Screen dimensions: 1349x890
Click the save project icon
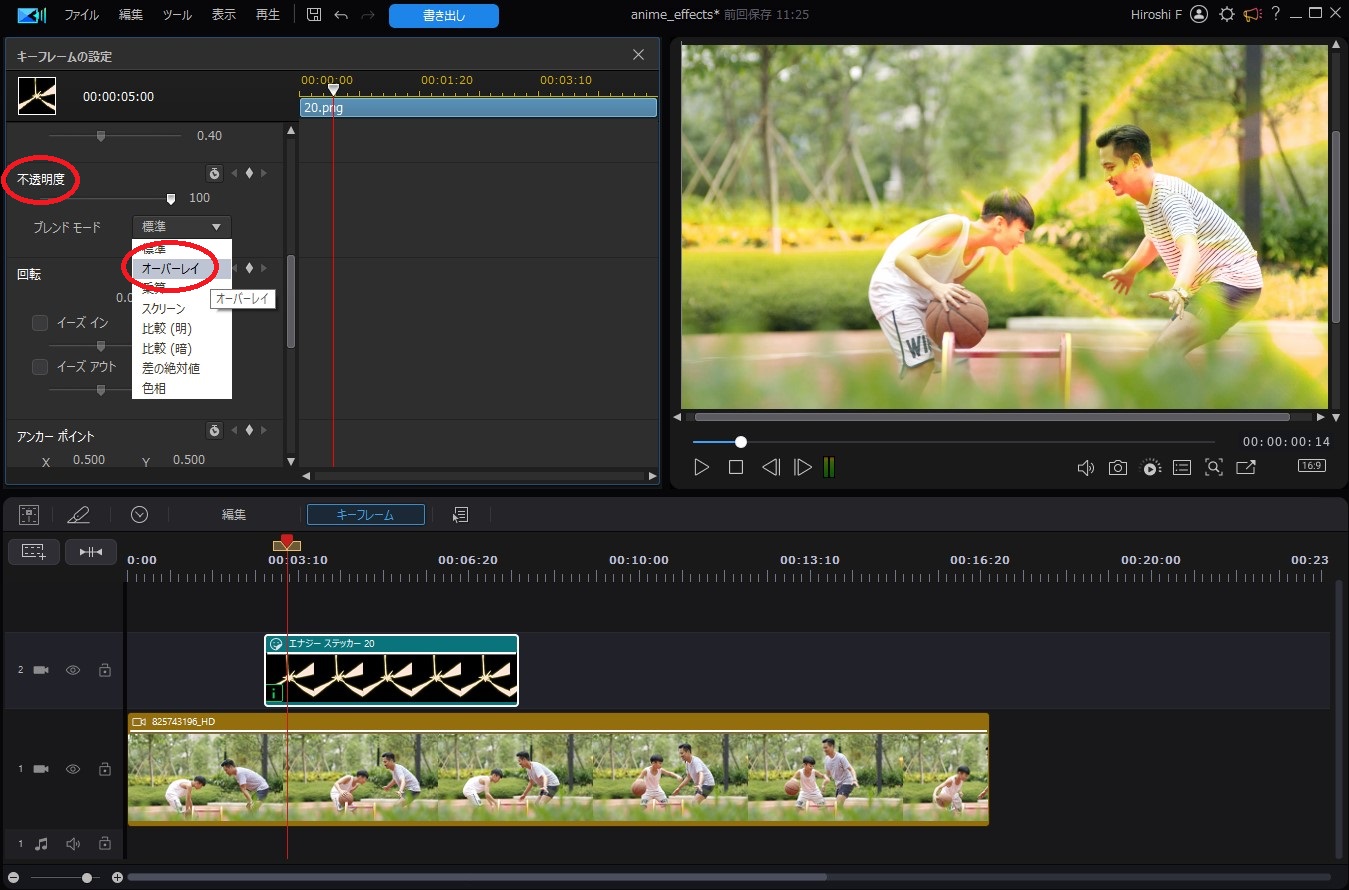coord(314,15)
